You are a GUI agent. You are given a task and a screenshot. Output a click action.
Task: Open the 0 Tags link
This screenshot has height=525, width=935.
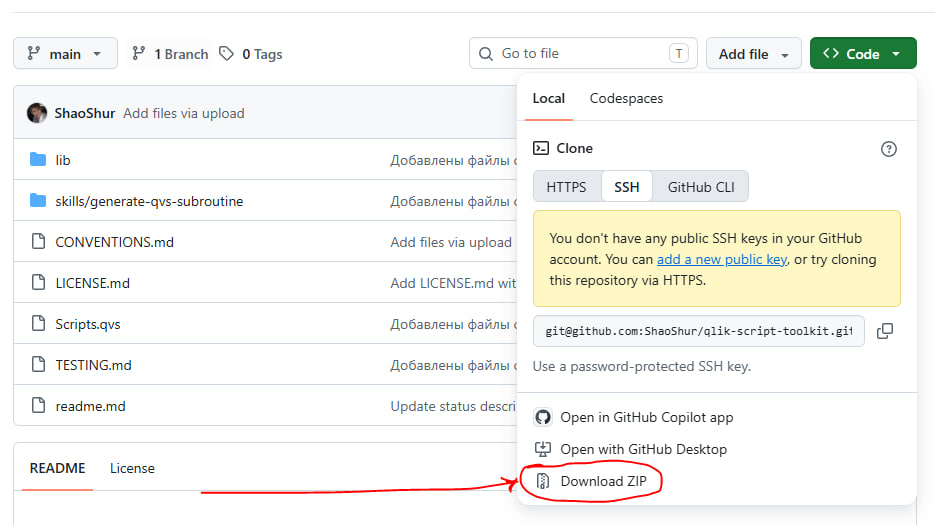point(250,54)
